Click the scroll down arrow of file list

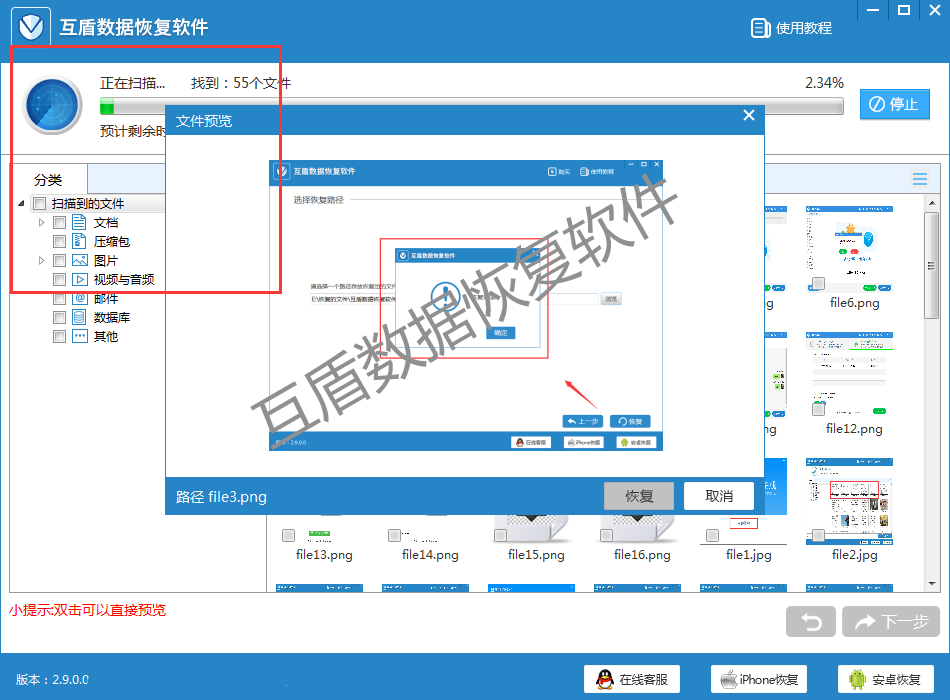pyautogui.click(x=932, y=584)
